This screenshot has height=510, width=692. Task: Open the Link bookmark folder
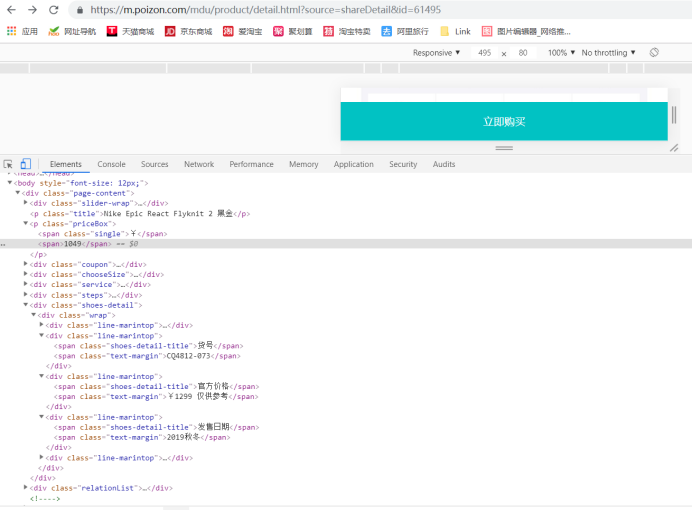(x=455, y=31)
